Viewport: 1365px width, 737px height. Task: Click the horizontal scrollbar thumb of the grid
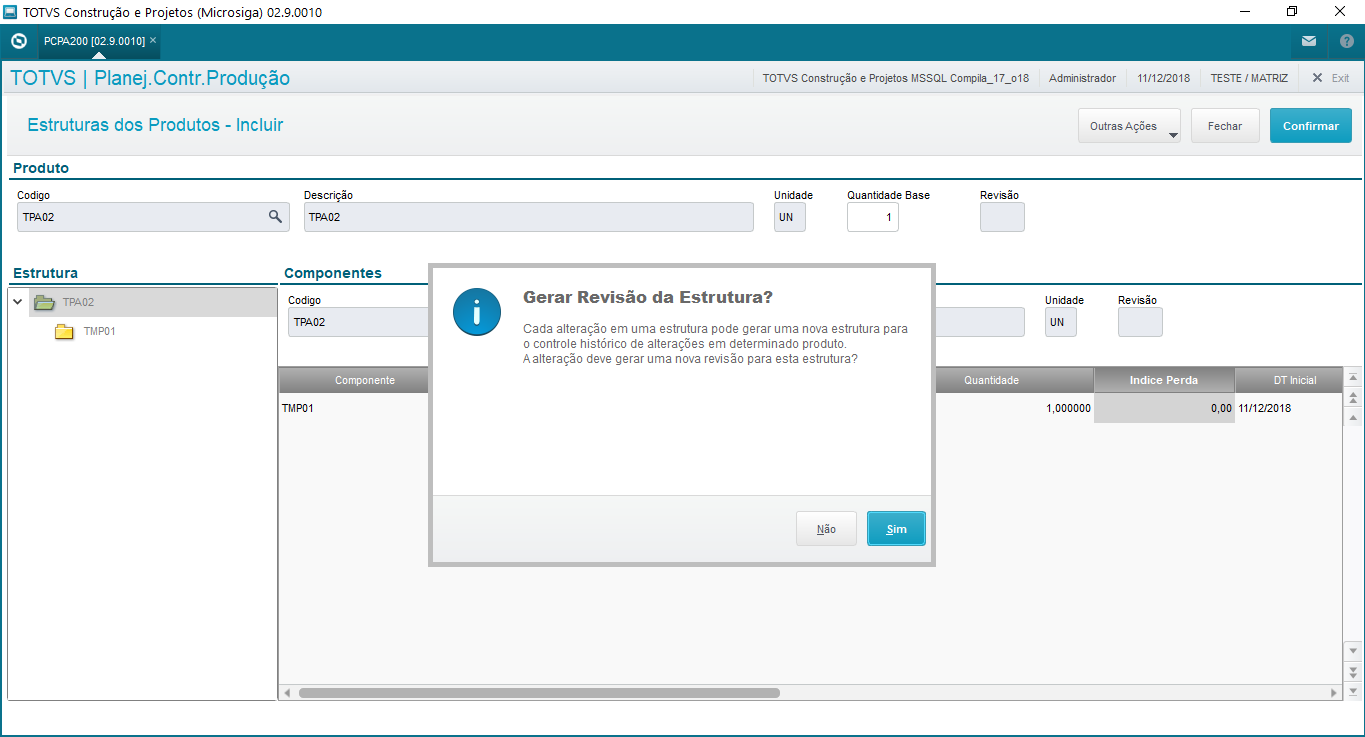tap(539, 693)
